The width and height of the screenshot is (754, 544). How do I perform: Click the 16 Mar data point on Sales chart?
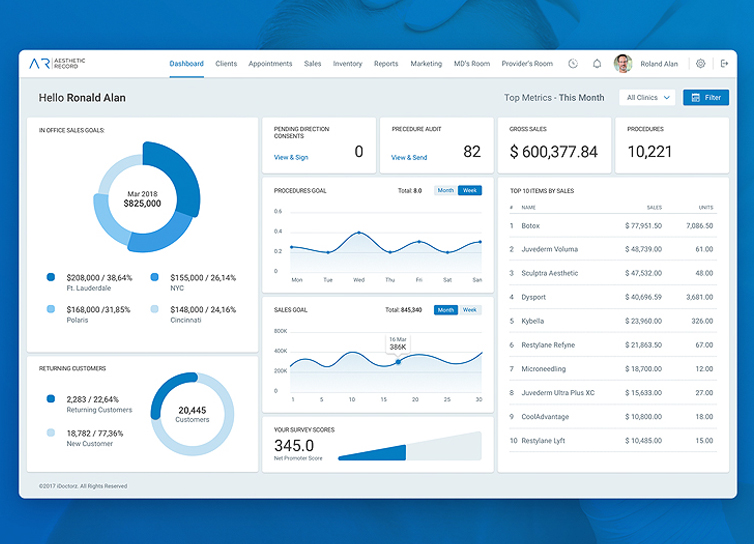pyautogui.click(x=398, y=362)
